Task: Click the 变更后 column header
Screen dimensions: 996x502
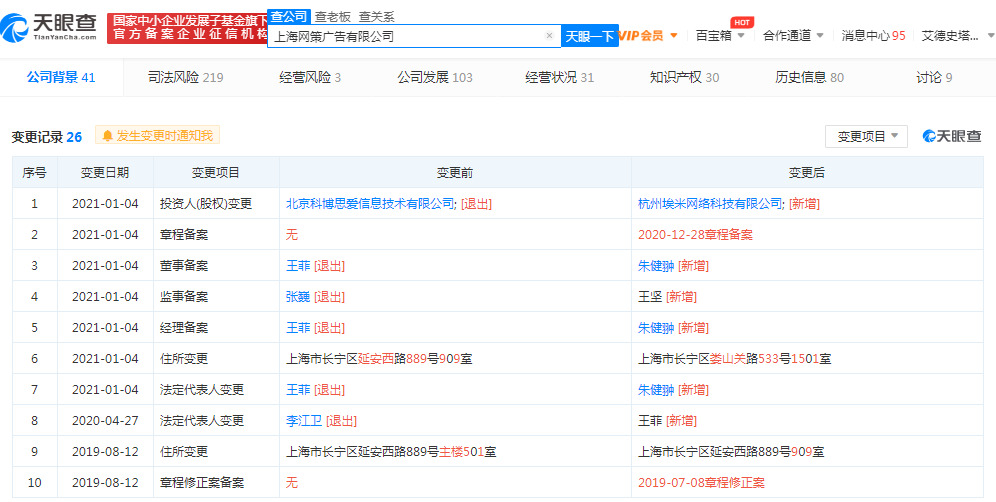Action: 807,173
